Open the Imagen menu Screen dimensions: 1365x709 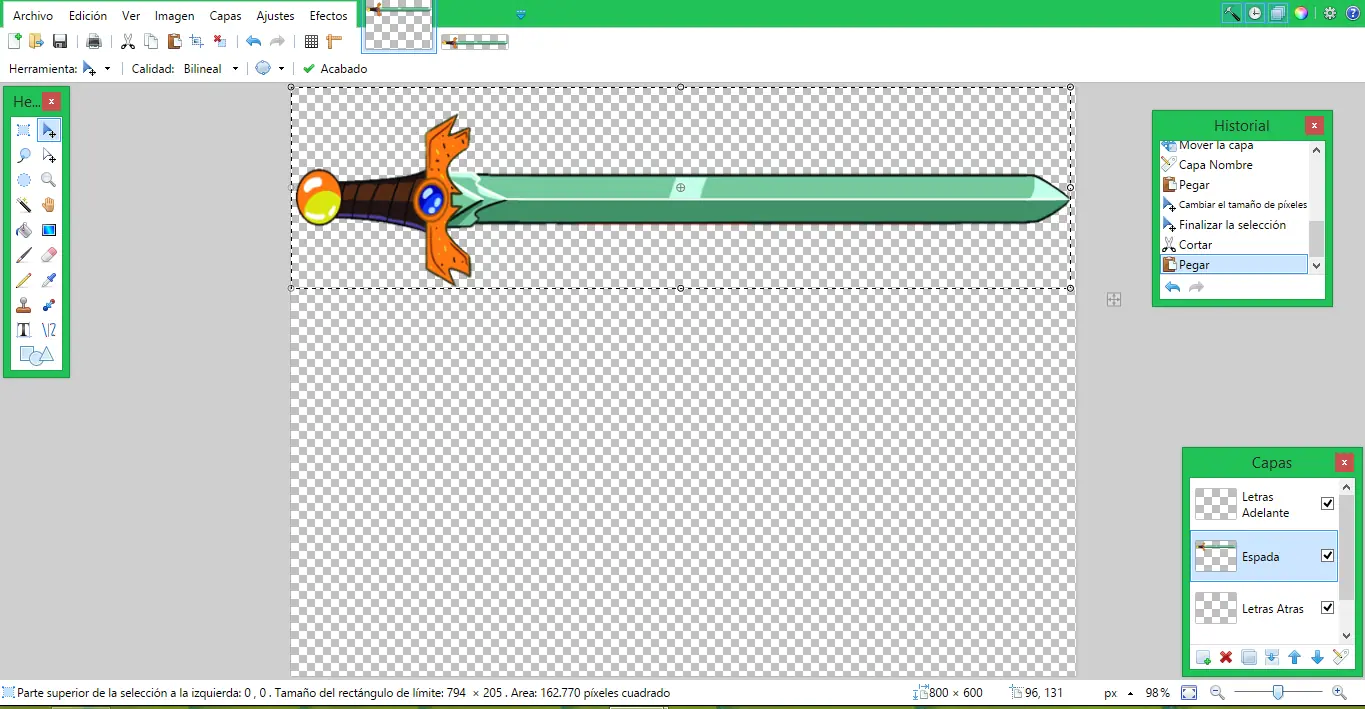pyautogui.click(x=175, y=16)
